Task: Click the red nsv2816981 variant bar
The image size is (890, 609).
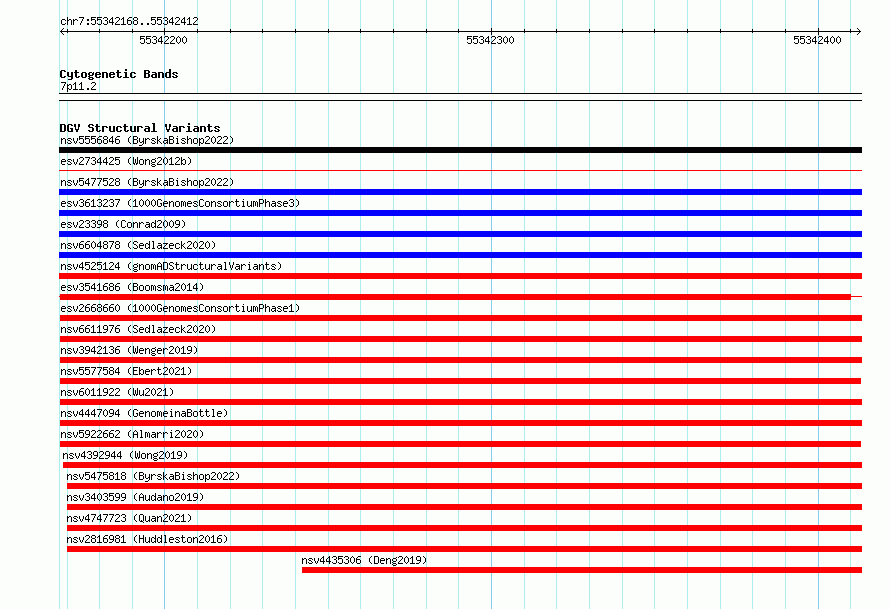Action: click(x=464, y=549)
